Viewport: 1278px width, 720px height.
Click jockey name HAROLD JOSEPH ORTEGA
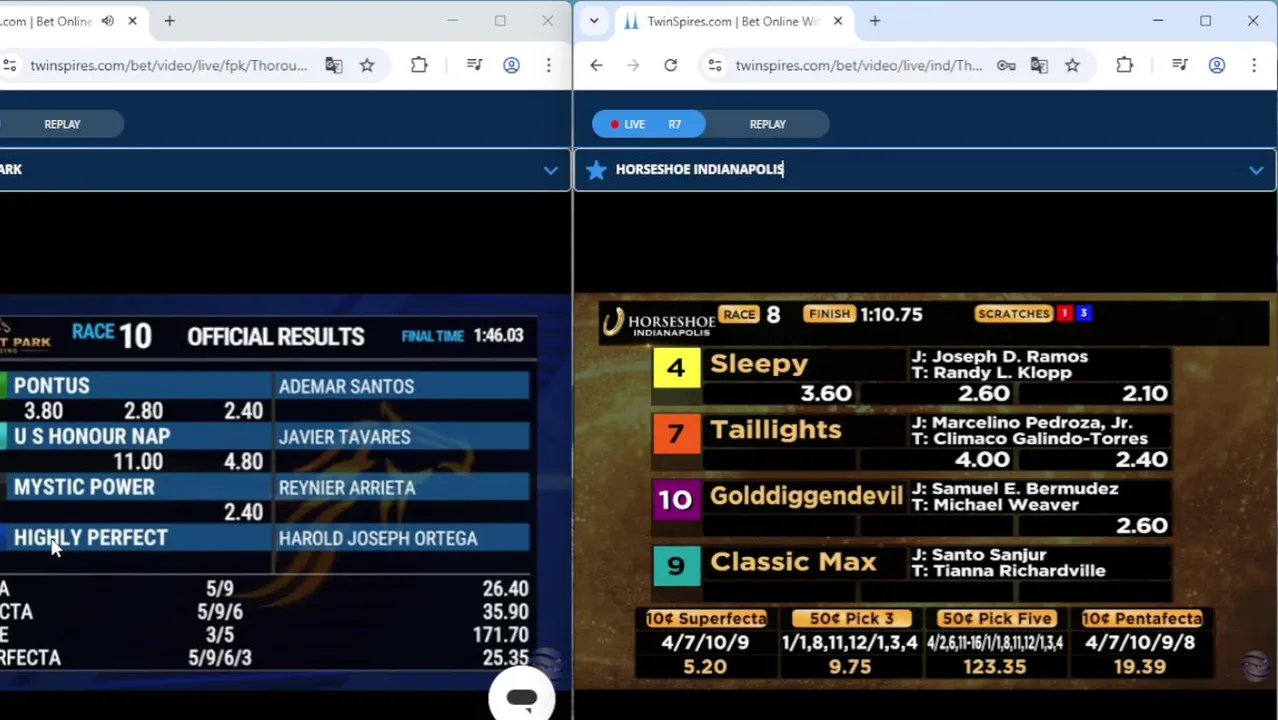(x=378, y=539)
